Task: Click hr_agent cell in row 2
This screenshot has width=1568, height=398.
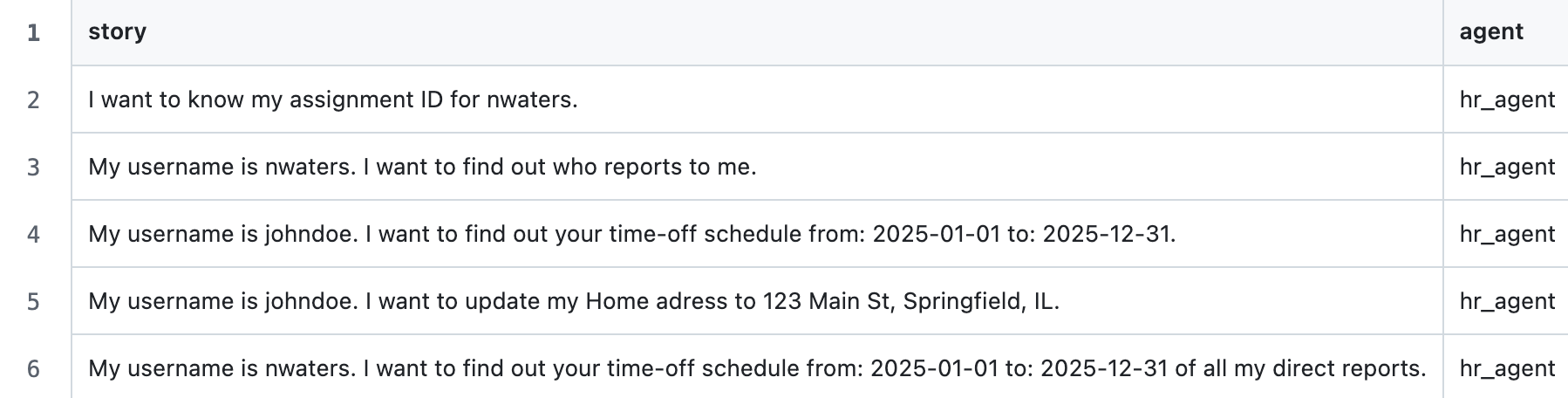Action: (1506, 99)
